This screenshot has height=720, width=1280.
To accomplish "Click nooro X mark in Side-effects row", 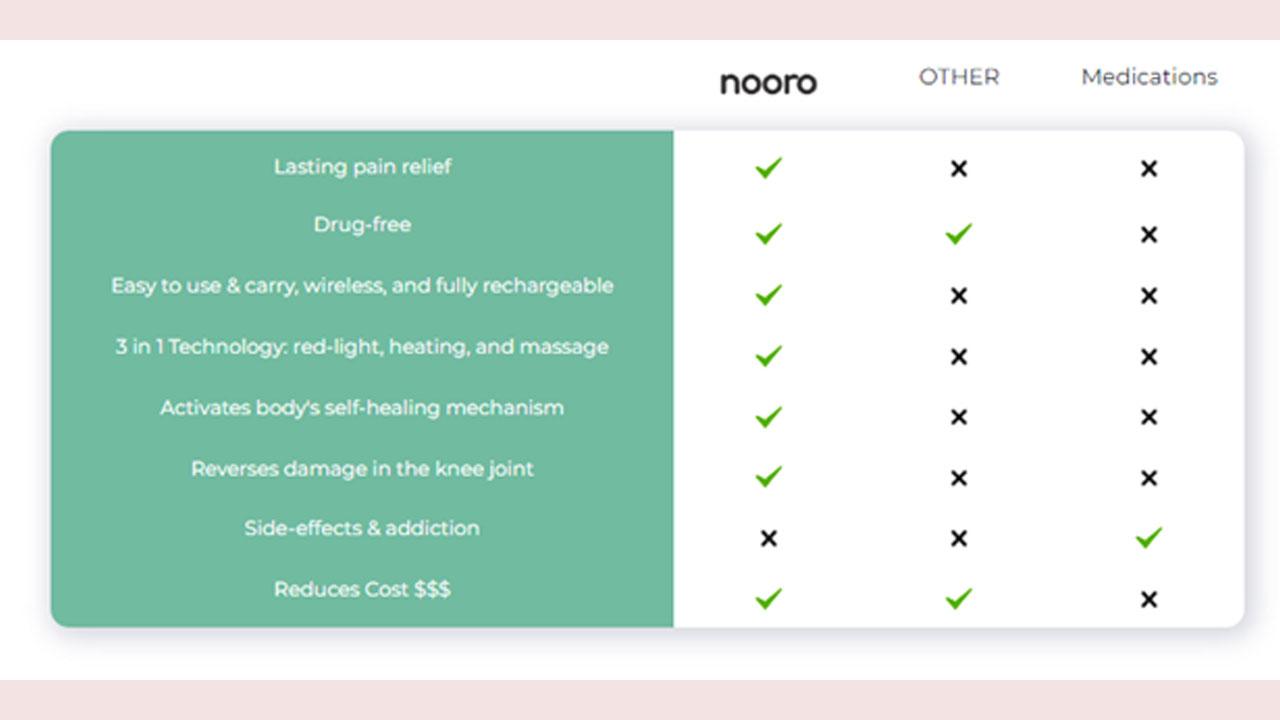I will (768, 539).
